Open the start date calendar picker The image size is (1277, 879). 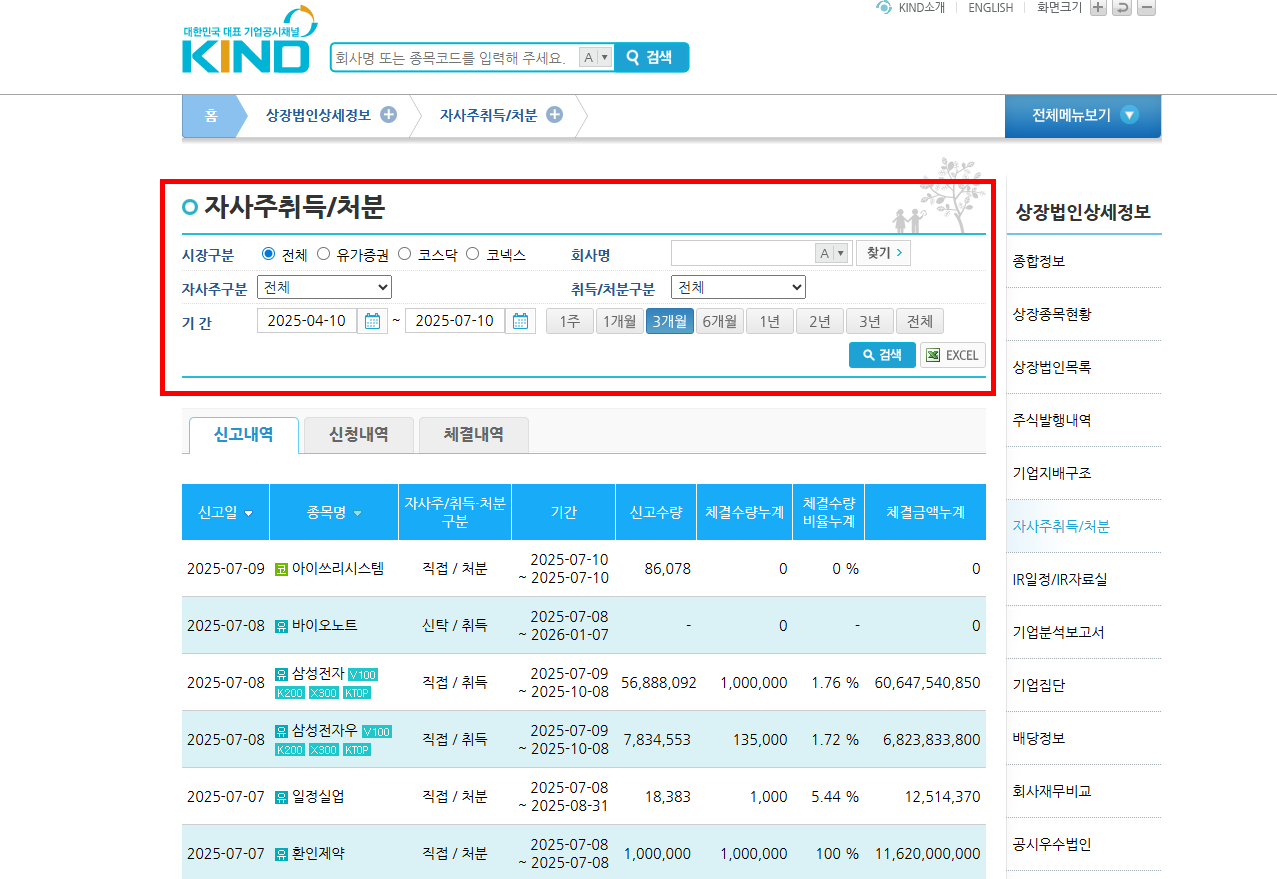[370, 320]
